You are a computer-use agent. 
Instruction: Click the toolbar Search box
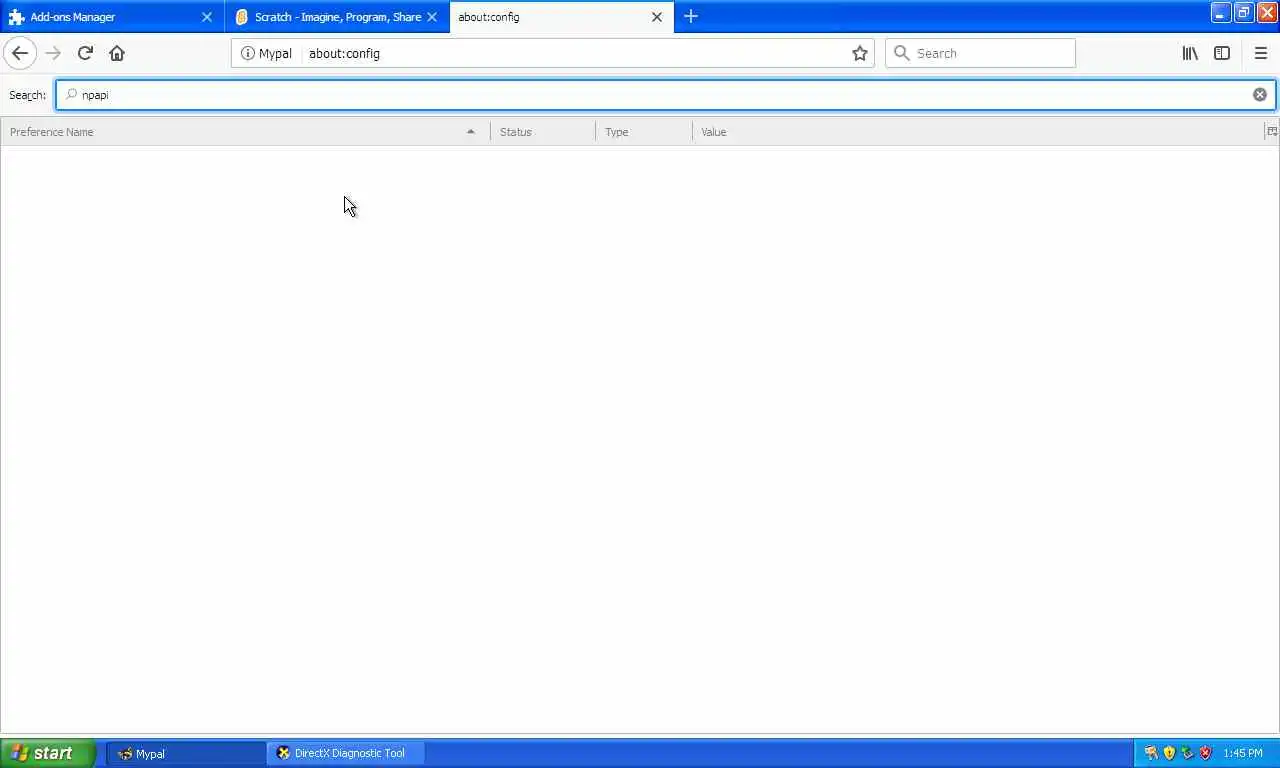980,53
